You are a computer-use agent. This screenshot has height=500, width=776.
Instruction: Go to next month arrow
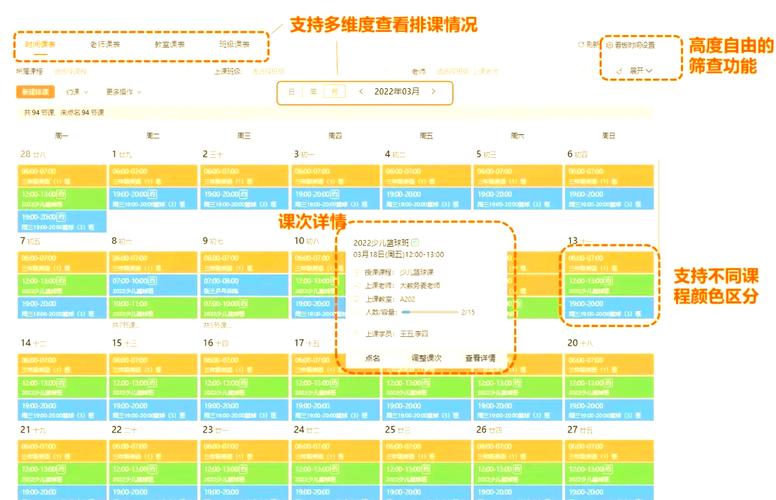[434, 92]
